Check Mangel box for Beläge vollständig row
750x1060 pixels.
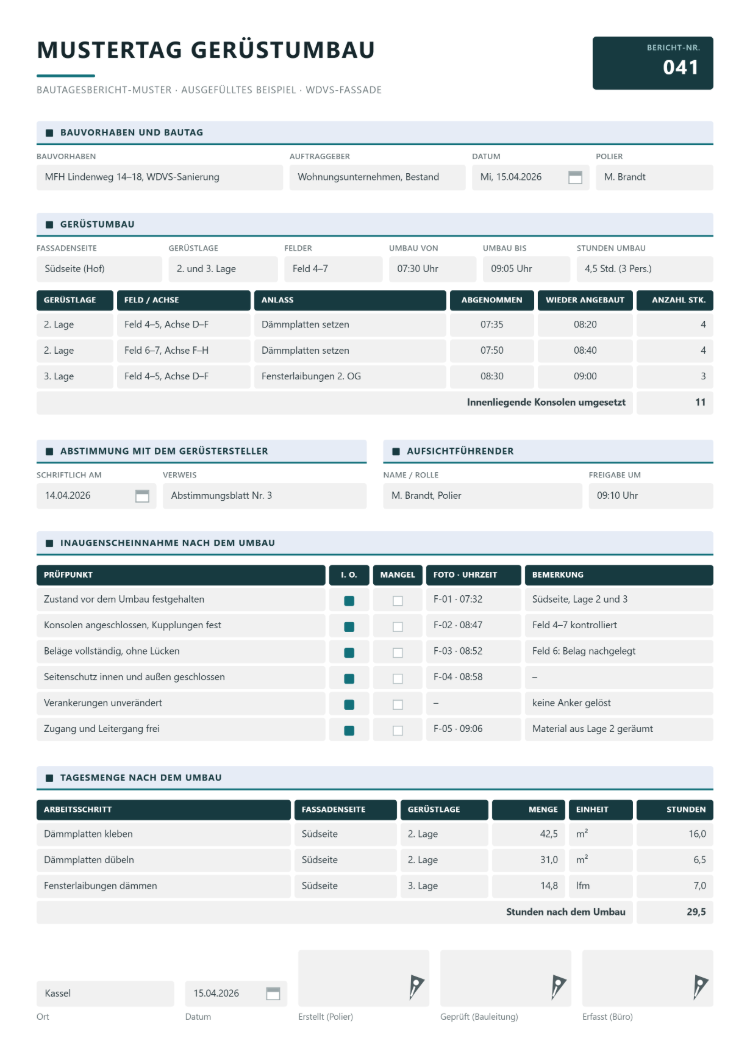398,652
